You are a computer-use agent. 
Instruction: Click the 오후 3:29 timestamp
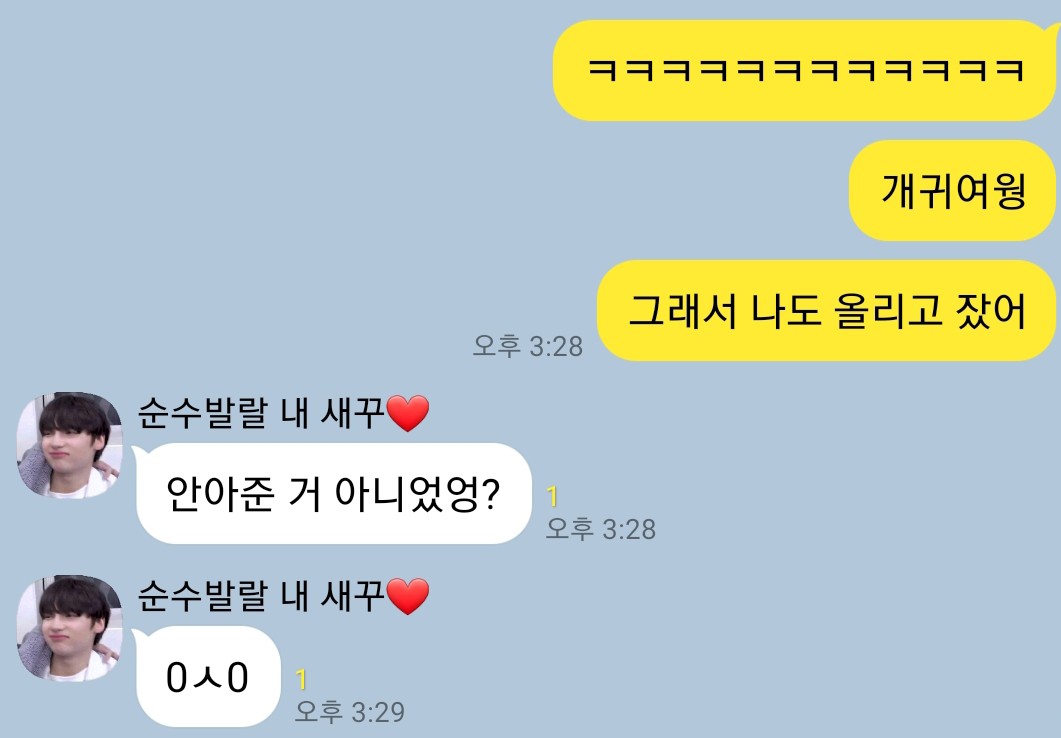tap(350, 712)
